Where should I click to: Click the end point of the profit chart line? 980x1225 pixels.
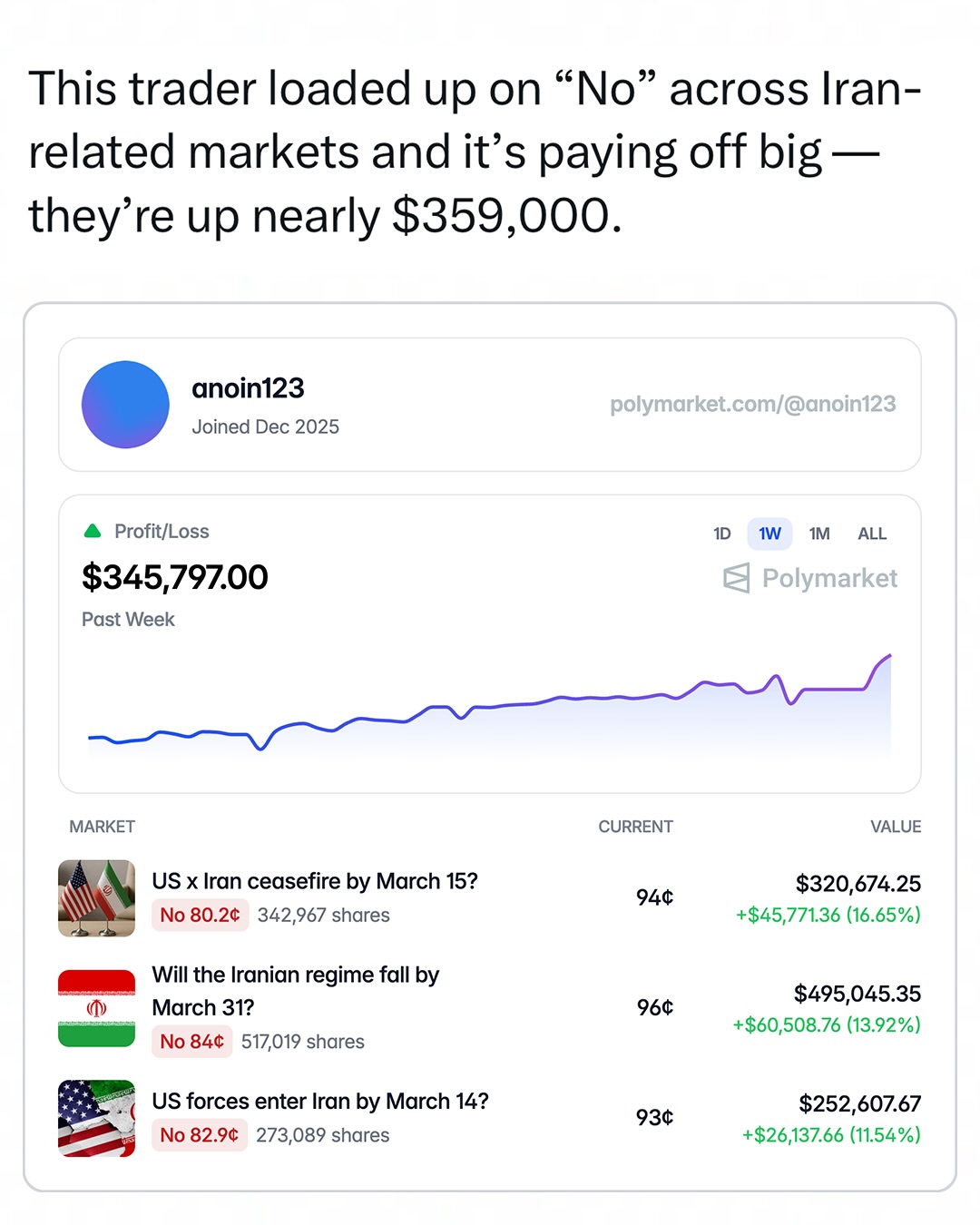(x=890, y=655)
